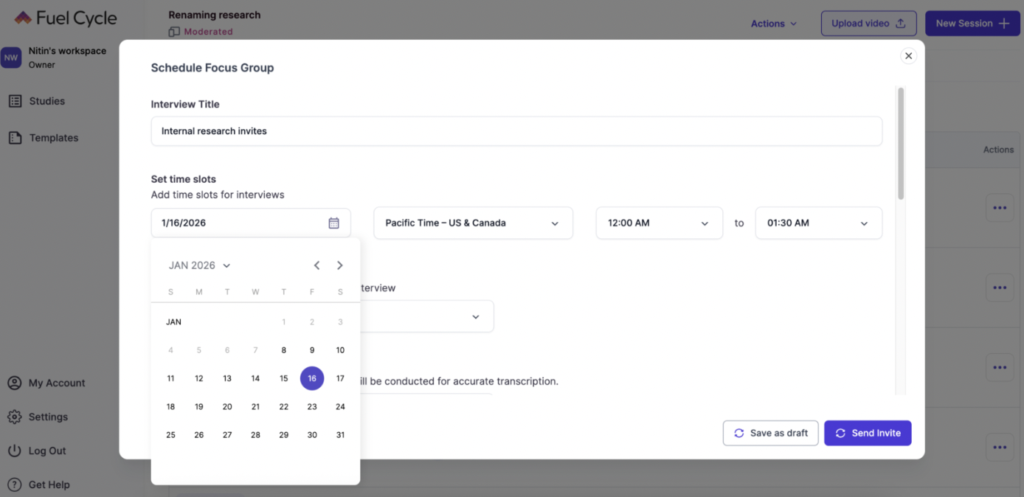Click the Interview Title input field
Image resolution: width=1024 pixels, height=497 pixels.
[x=516, y=131]
